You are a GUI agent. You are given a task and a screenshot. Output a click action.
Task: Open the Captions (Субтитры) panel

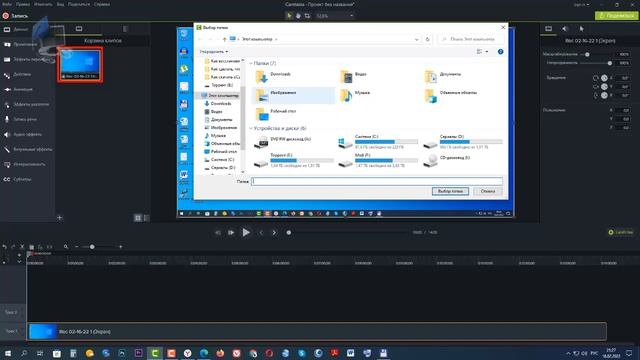coord(18,179)
